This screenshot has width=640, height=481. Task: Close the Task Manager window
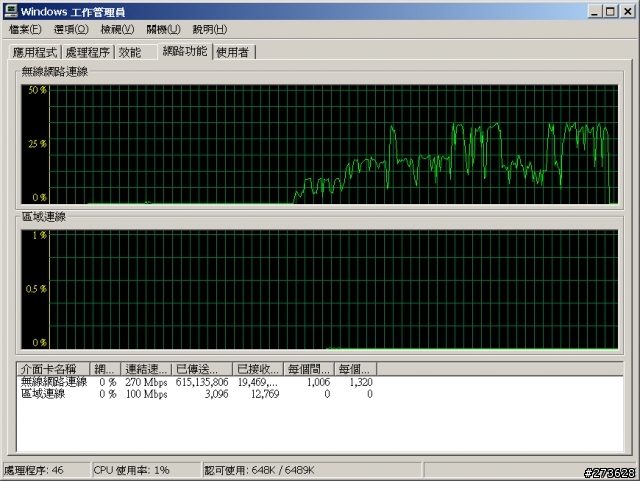pyautogui.click(x=627, y=11)
